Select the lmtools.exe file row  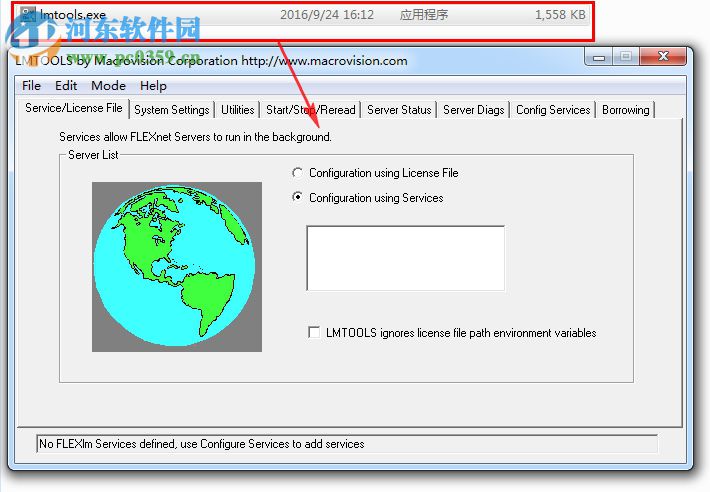pos(303,15)
